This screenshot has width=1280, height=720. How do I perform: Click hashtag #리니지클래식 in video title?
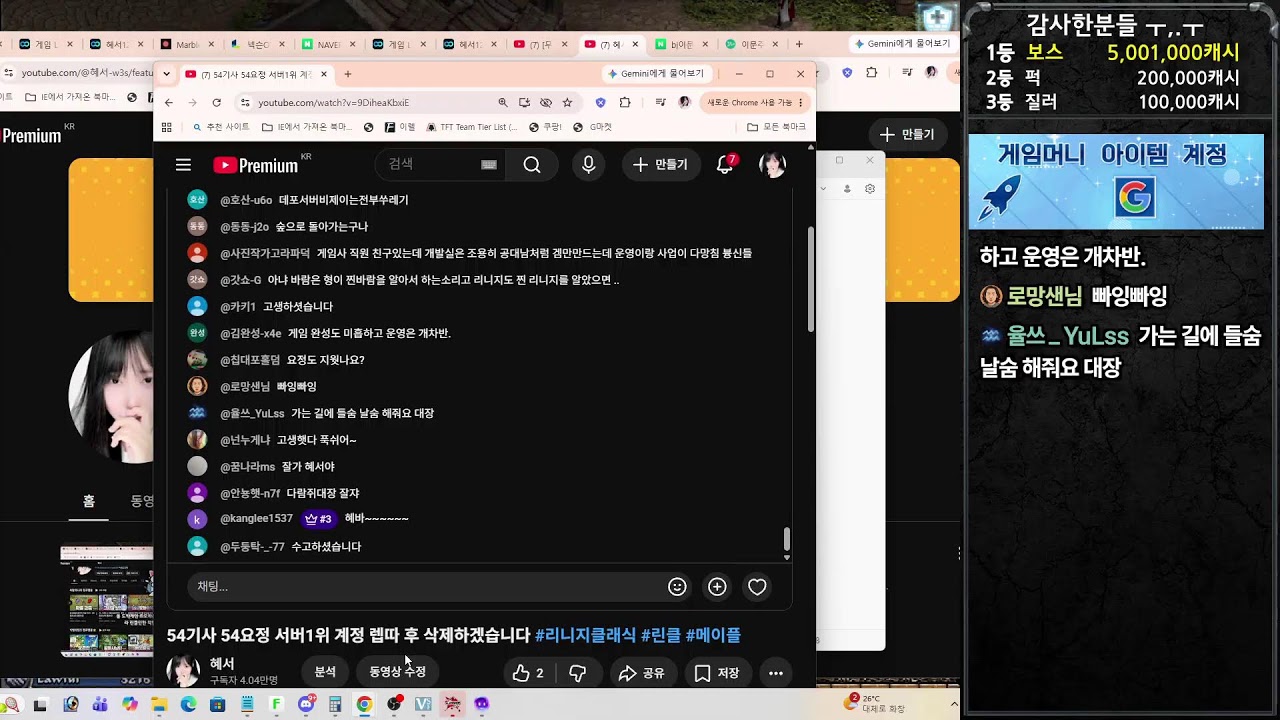(585, 635)
